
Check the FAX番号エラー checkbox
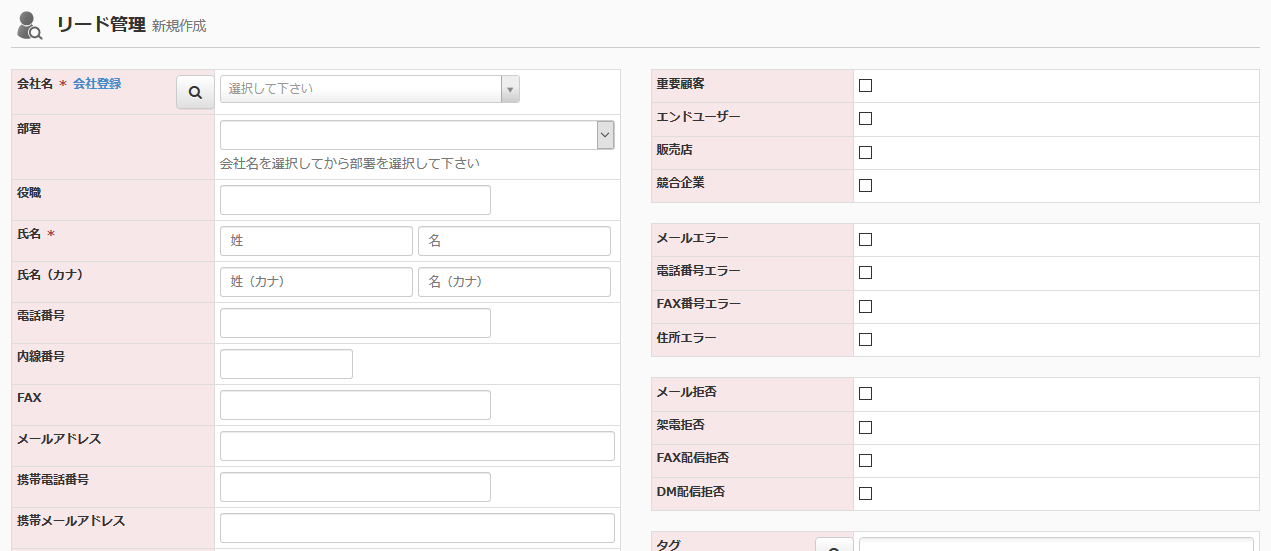[866, 307]
